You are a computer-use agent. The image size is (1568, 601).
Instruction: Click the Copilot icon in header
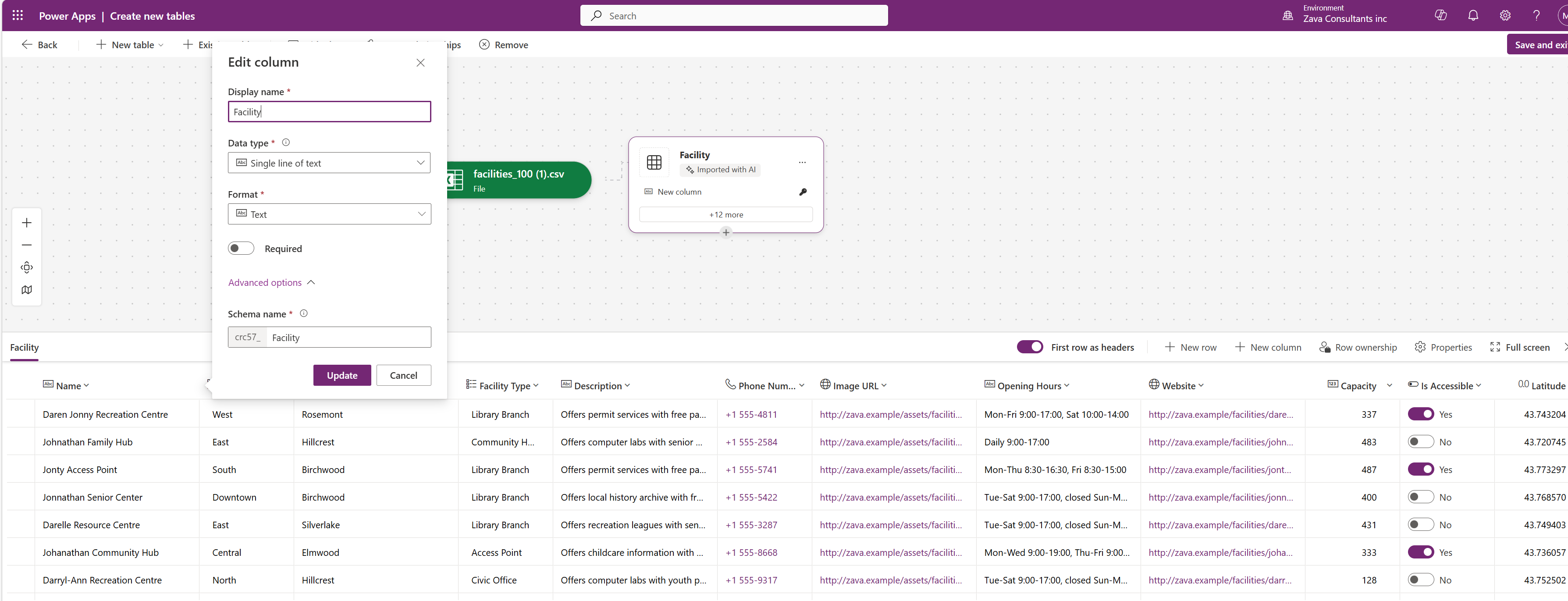click(x=1440, y=16)
